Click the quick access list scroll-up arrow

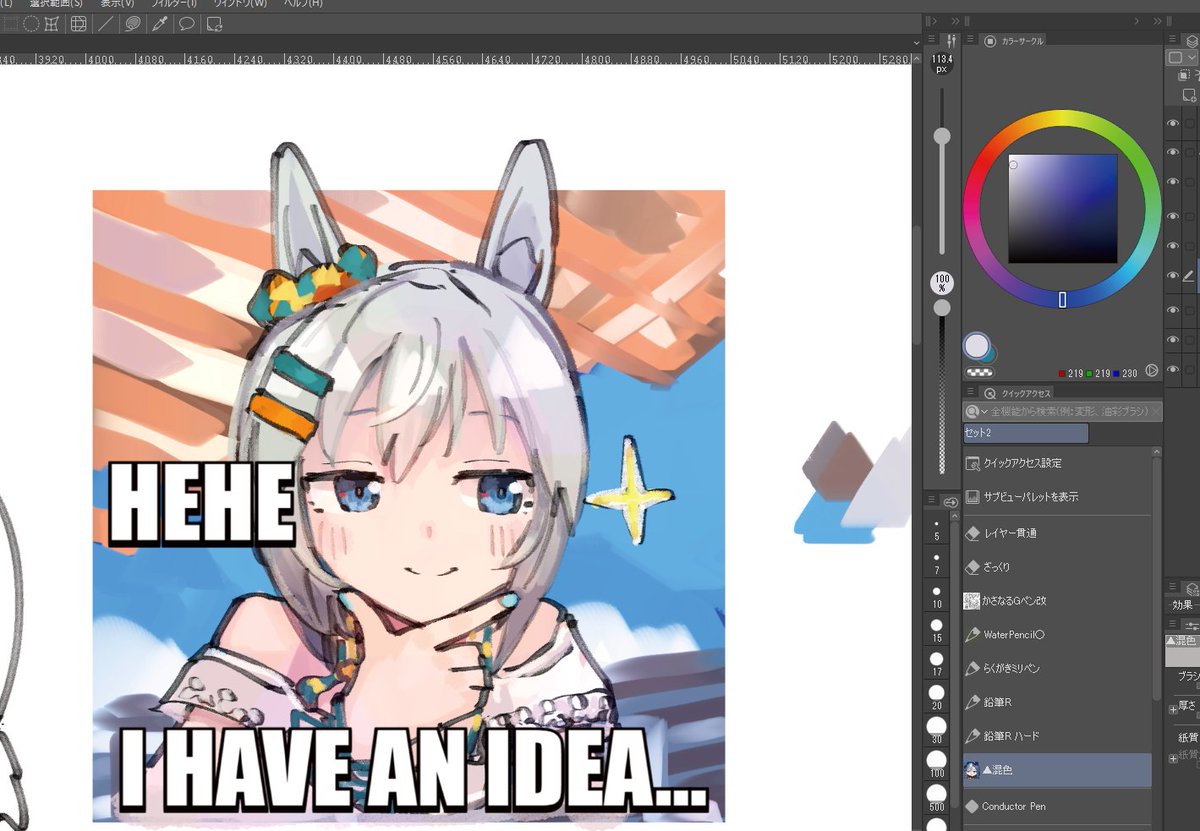tap(1157, 453)
